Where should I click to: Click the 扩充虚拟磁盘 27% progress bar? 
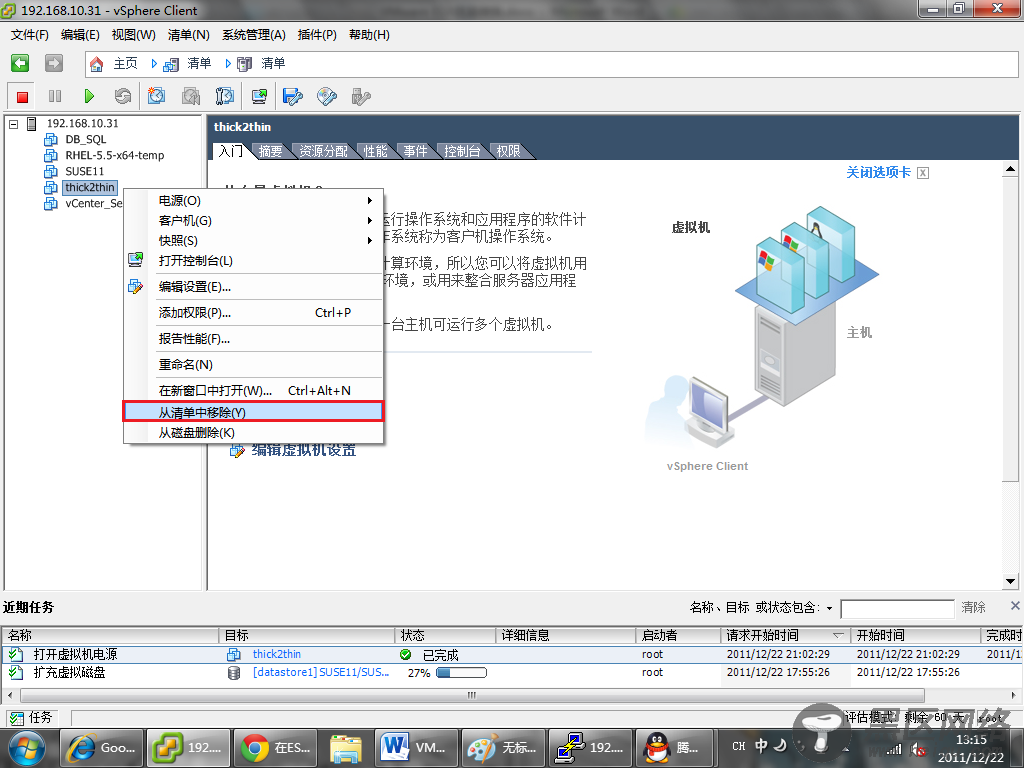tap(461, 673)
